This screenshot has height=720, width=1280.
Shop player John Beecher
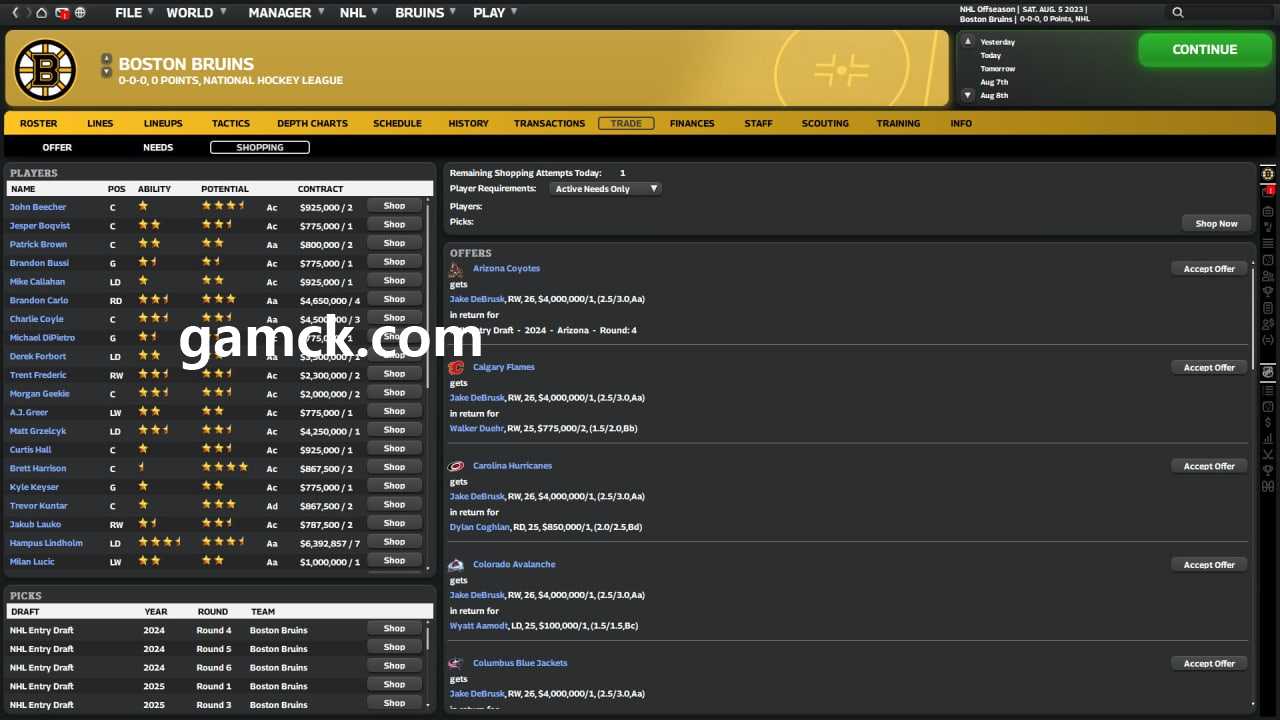[394, 206]
